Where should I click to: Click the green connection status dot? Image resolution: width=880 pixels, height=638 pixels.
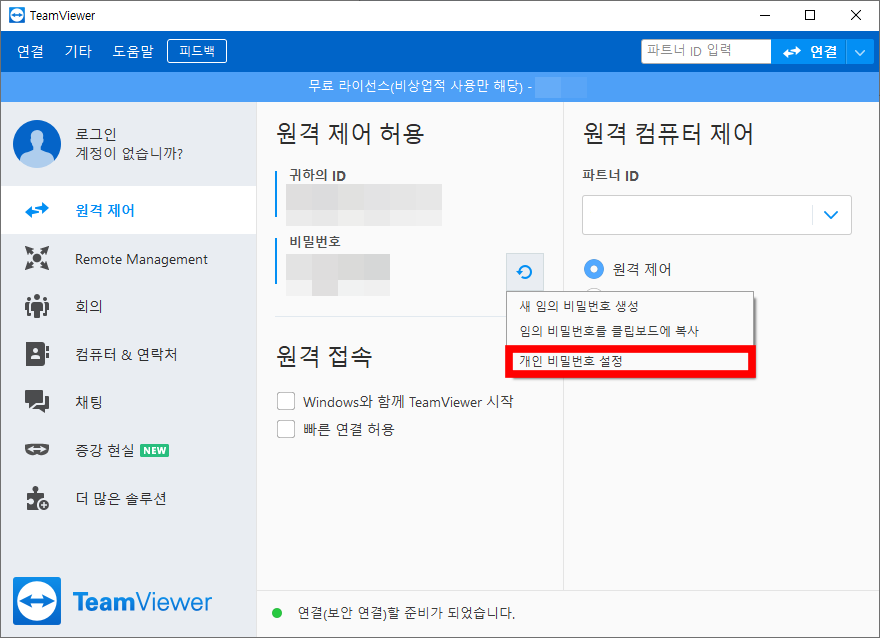[277, 613]
